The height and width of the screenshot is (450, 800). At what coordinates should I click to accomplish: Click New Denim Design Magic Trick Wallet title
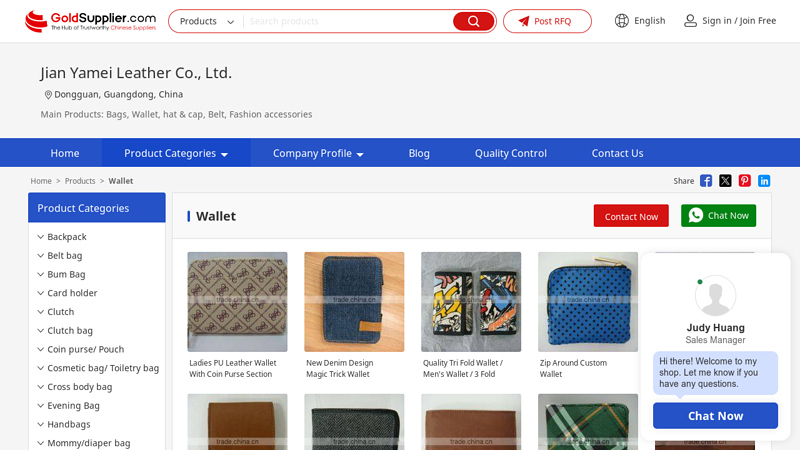coord(340,368)
